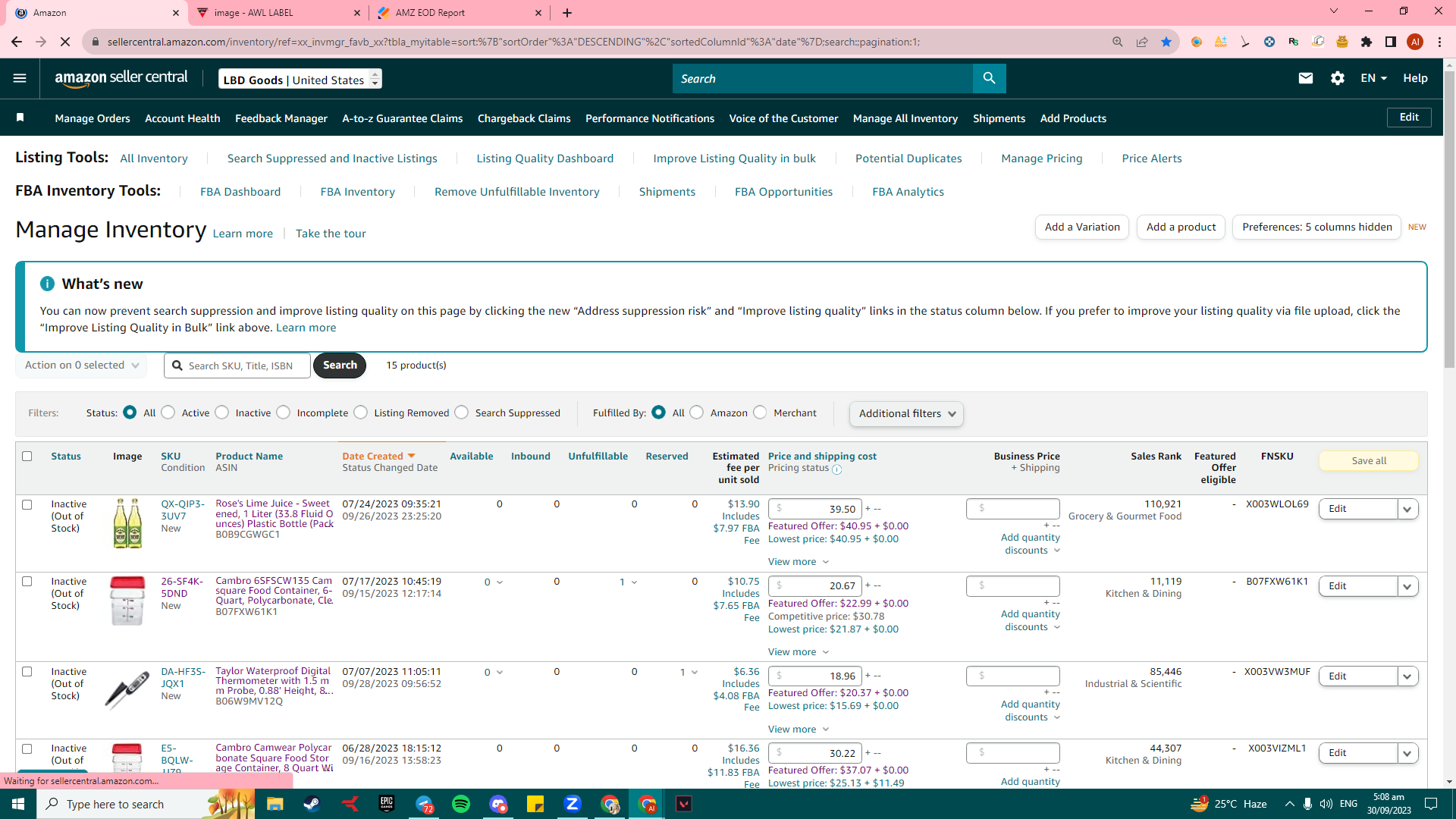Open the Edit dropdown arrow for Taylor Thermometer
Image resolution: width=1456 pixels, height=819 pixels.
tap(1407, 676)
